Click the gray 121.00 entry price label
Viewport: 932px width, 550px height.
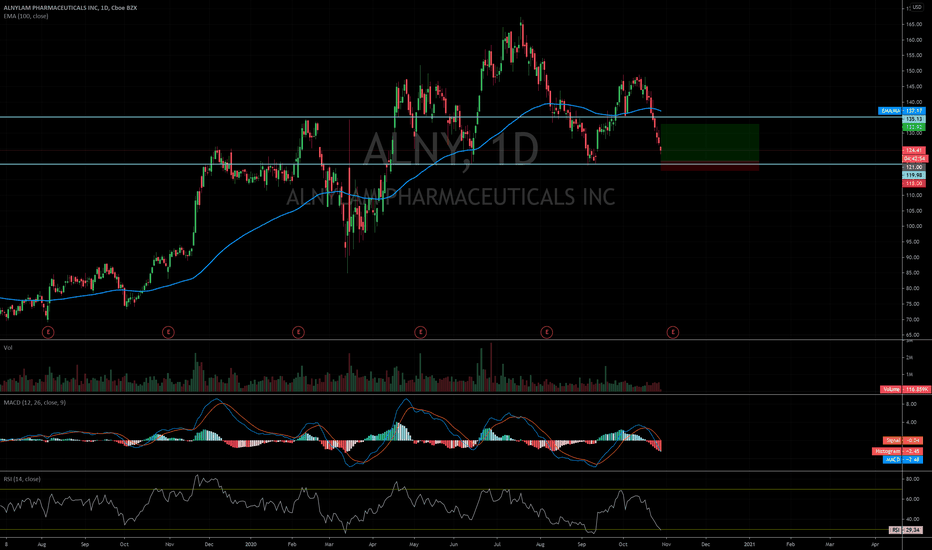click(x=914, y=168)
